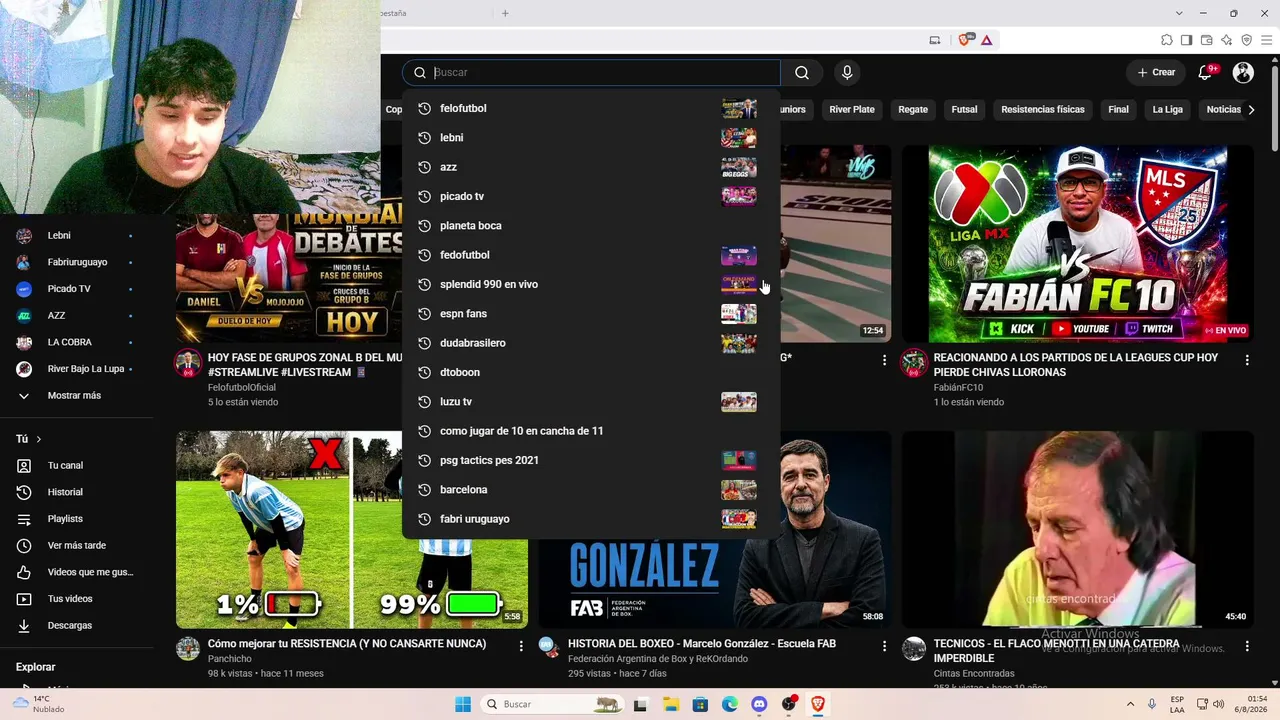
Task: Select the La Liga category chip
Action: click(x=1168, y=109)
